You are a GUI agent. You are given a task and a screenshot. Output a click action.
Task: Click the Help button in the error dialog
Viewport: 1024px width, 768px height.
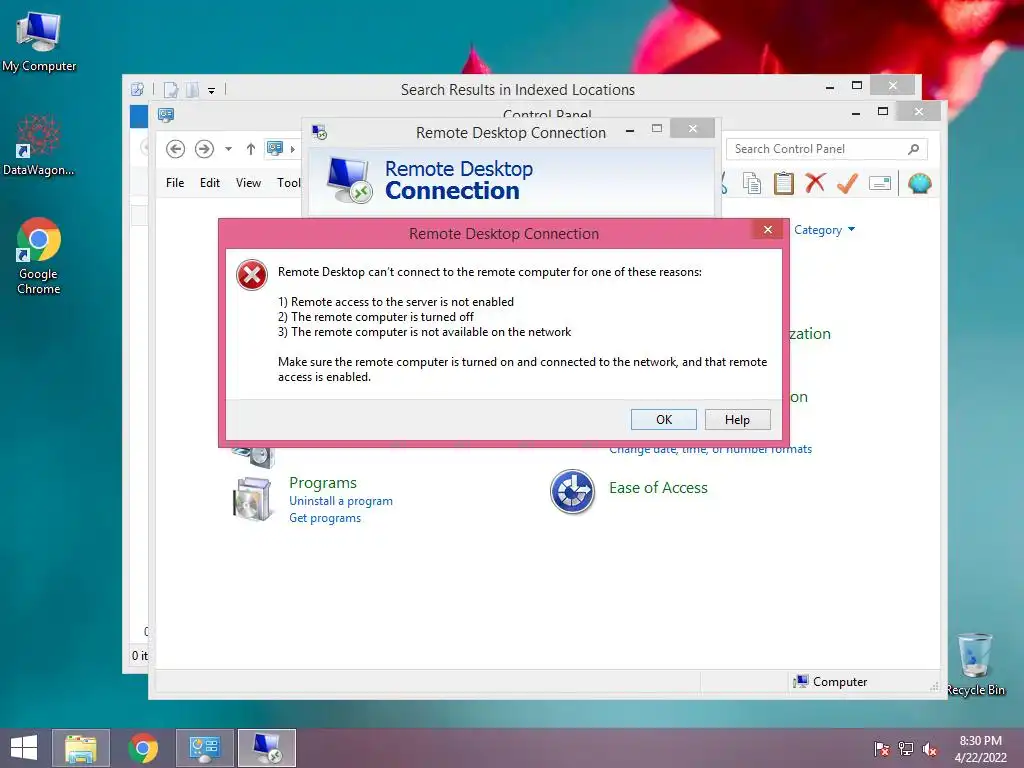coord(737,419)
